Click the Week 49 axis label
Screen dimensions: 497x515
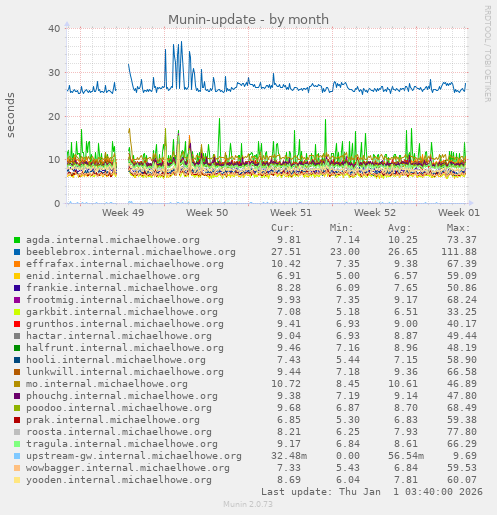(x=123, y=213)
